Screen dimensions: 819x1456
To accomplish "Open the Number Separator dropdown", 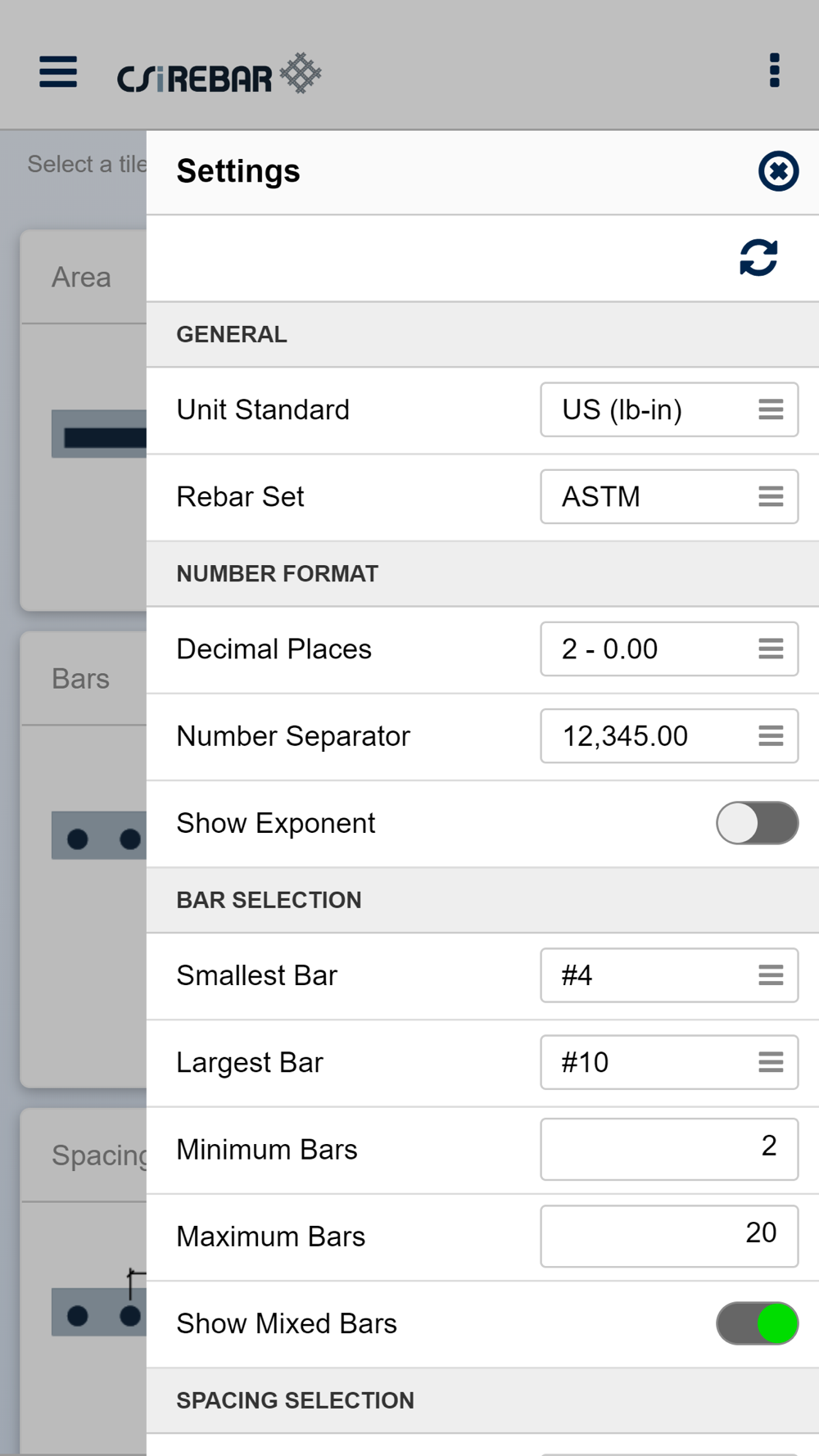I will [x=669, y=735].
